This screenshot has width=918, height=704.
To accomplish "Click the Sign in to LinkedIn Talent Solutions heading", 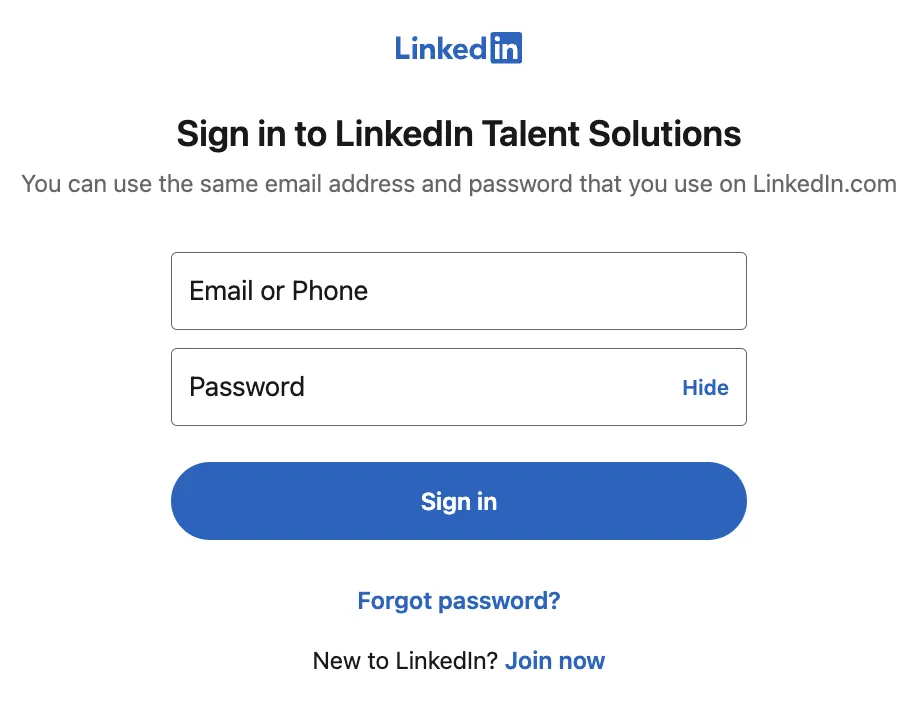I will pos(458,133).
